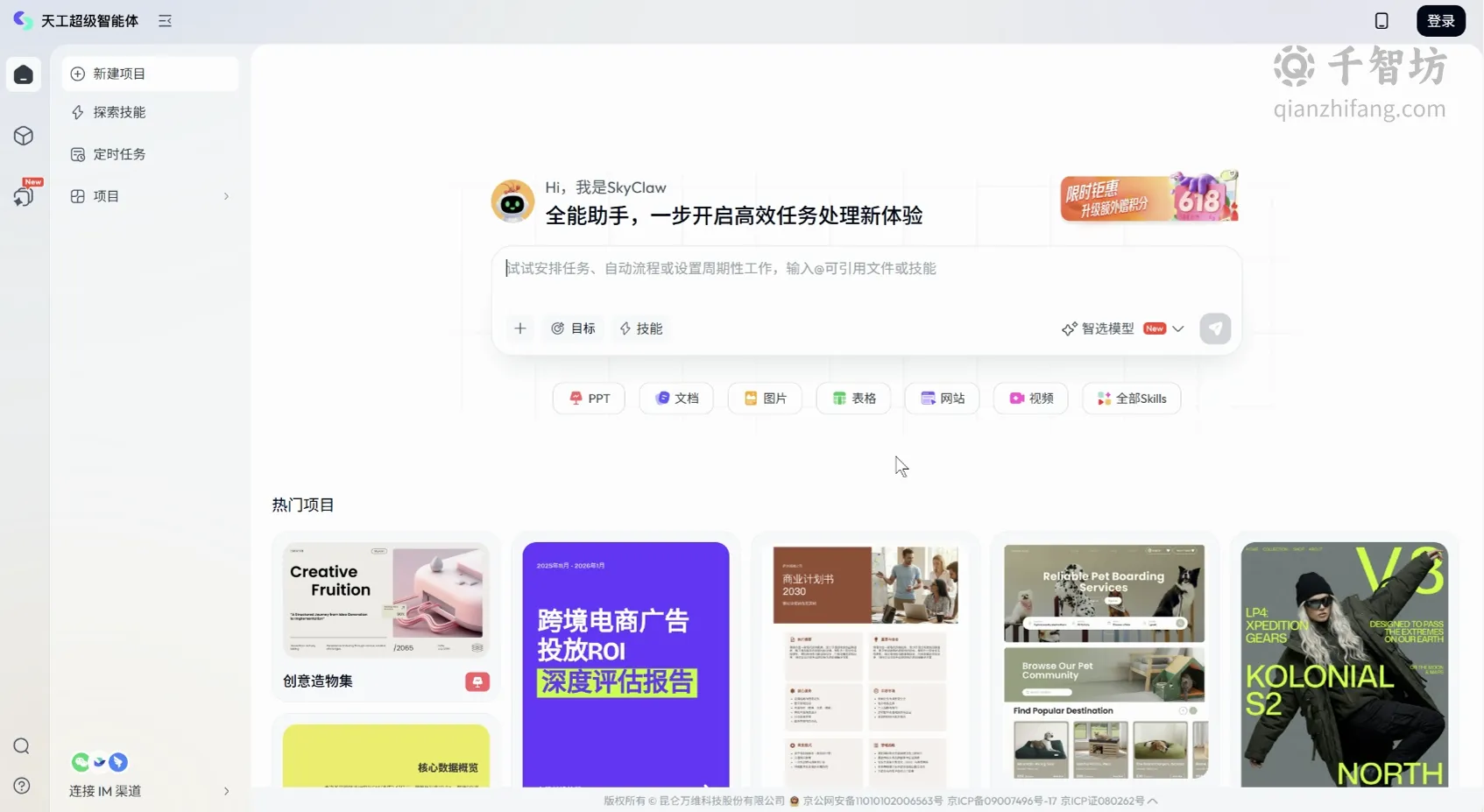Open the 全部Skills chip

click(x=1132, y=399)
